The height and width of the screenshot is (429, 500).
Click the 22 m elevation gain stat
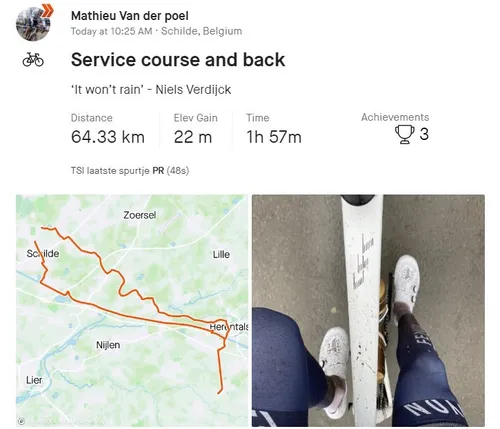click(193, 137)
